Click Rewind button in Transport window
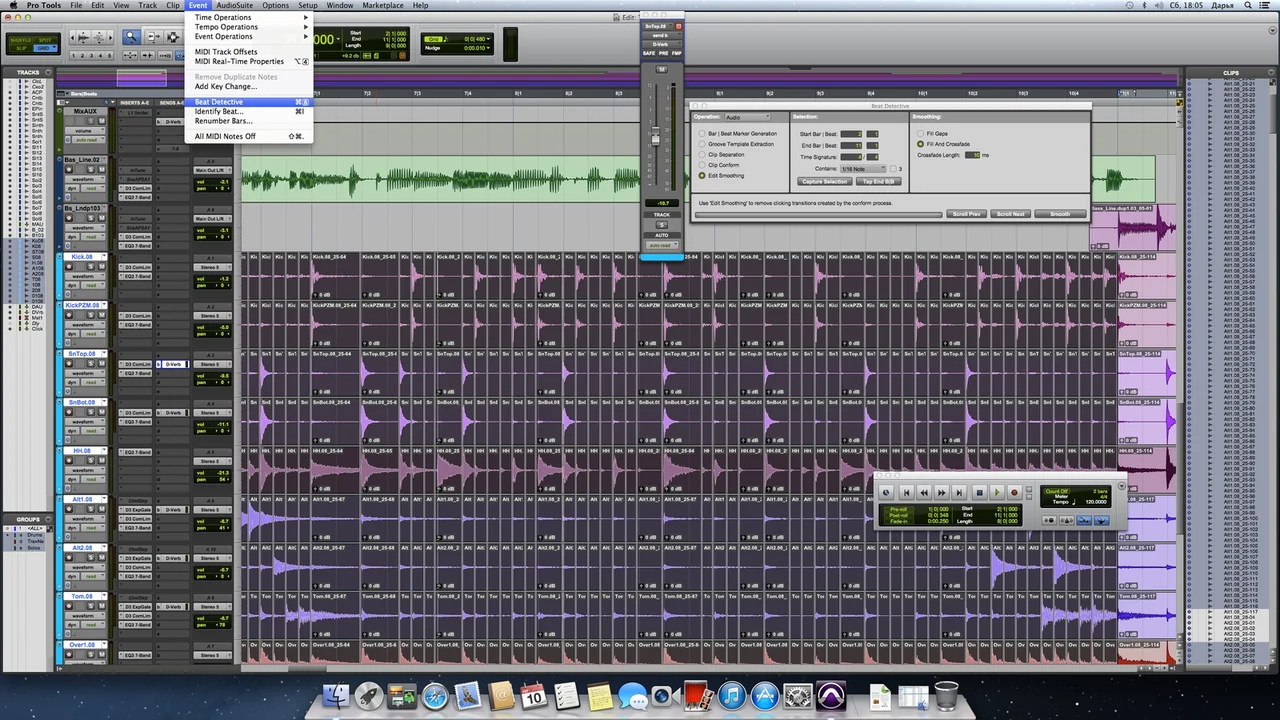 pyautogui.click(x=923, y=492)
